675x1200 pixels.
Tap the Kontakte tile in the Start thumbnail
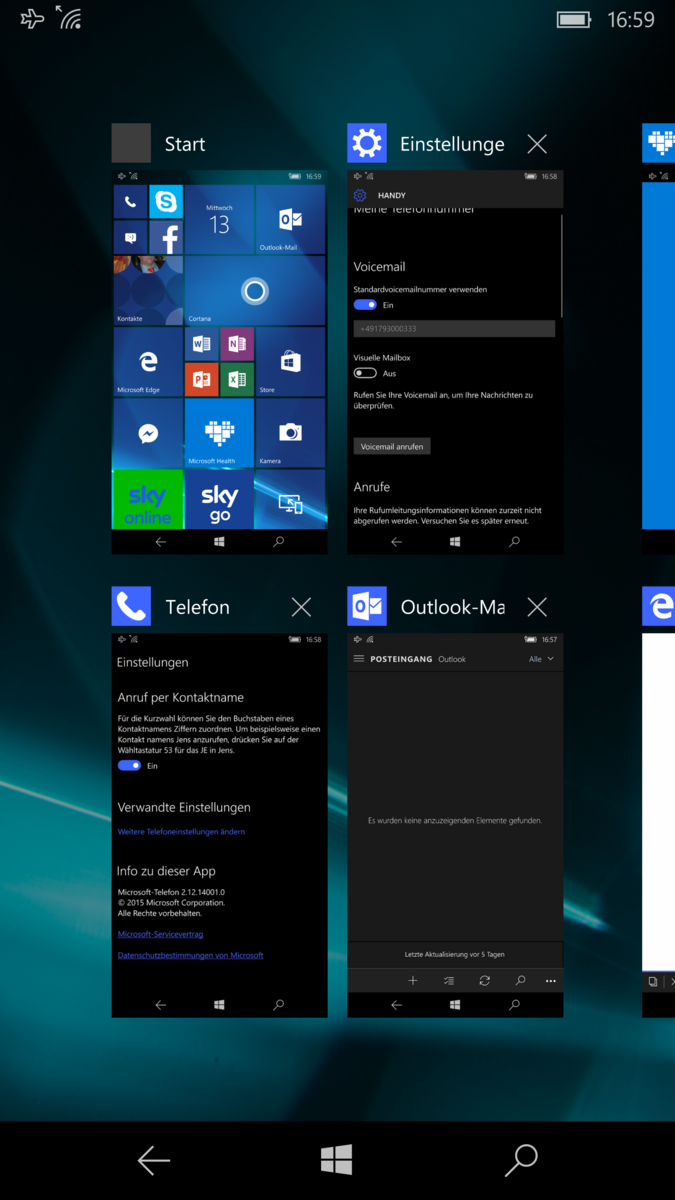click(x=148, y=290)
